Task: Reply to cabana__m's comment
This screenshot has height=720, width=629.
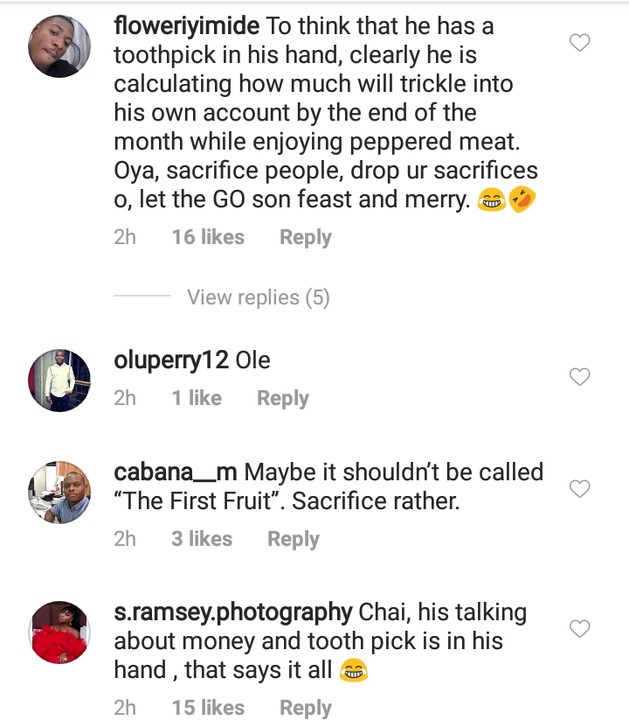Action: (x=293, y=539)
